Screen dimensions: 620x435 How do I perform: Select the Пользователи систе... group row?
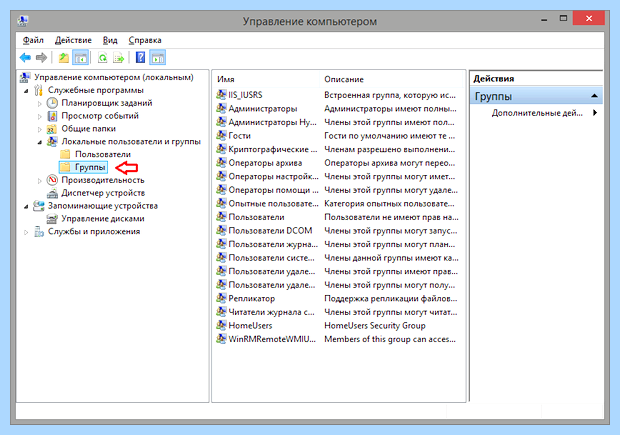coord(338,257)
